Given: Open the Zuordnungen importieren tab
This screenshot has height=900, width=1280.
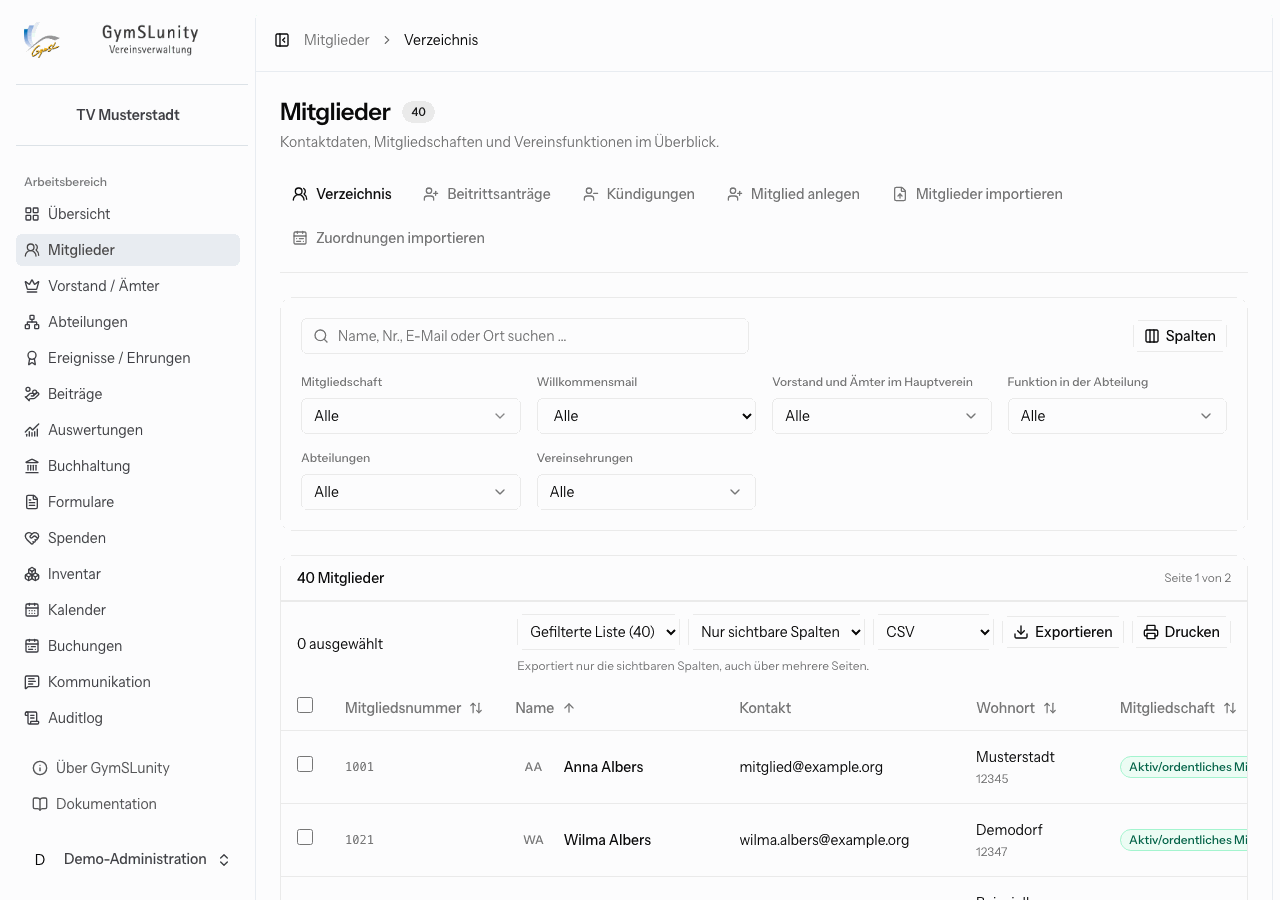Looking at the screenshot, I should (389, 238).
